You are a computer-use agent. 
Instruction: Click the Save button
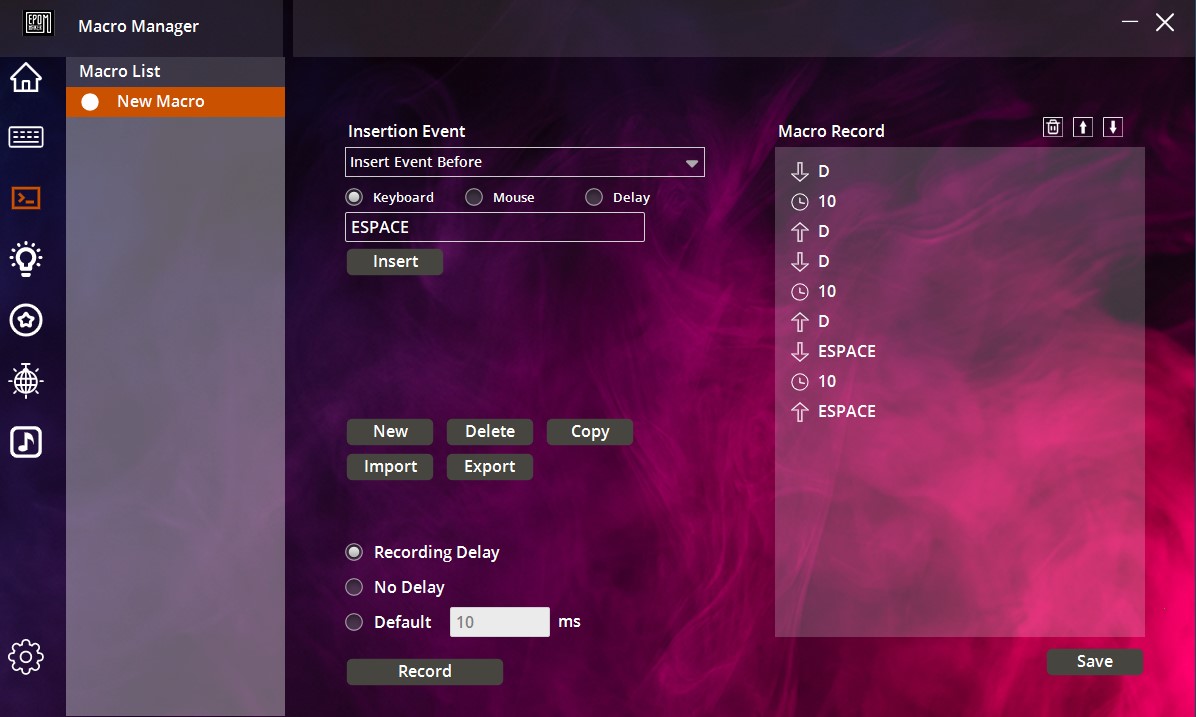[x=1094, y=661]
